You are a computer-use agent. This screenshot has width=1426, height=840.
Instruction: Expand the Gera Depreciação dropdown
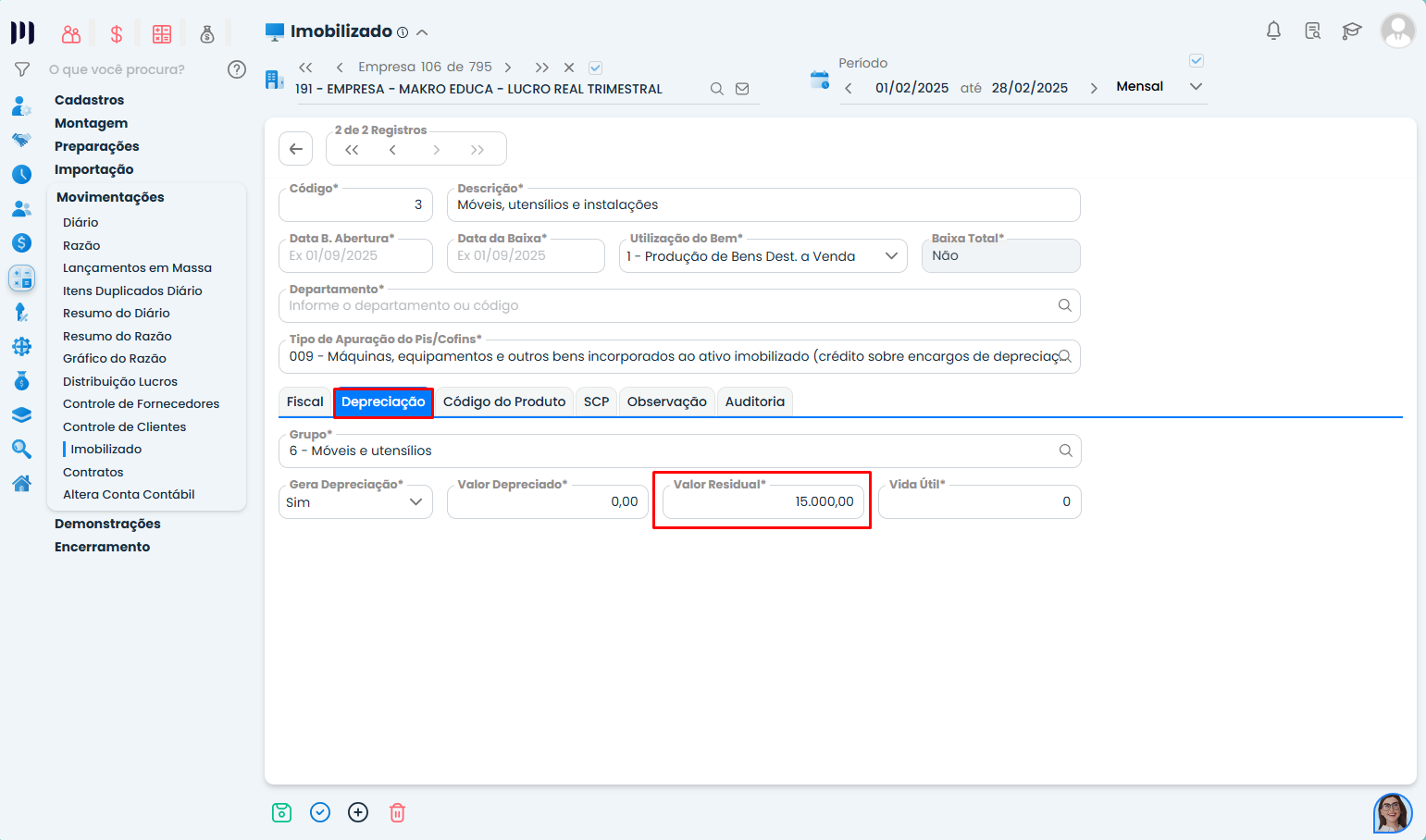(415, 502)
